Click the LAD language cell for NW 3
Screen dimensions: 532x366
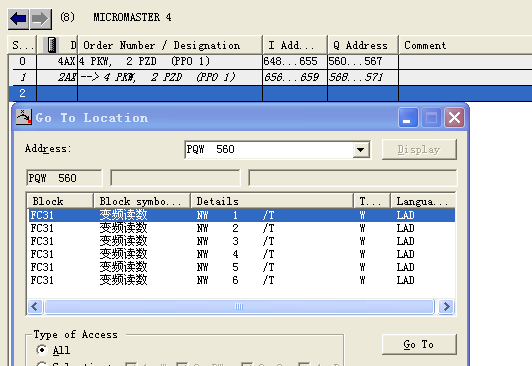pos(405,241)
